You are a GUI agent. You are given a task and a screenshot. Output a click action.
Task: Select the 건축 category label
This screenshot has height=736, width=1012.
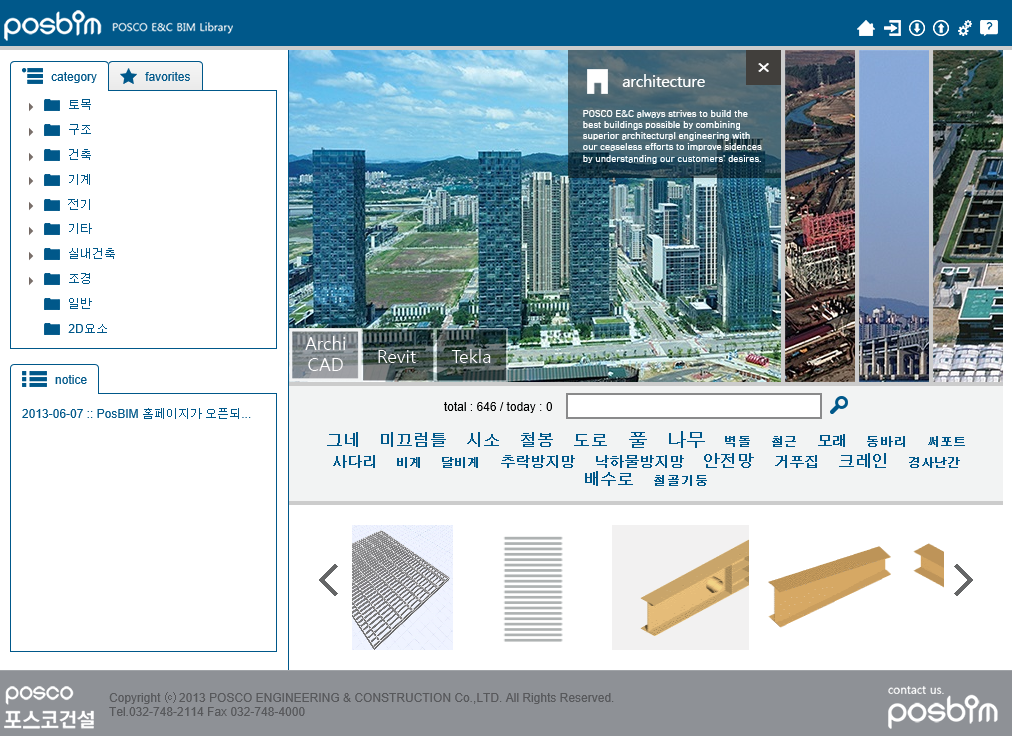point(80,155)
